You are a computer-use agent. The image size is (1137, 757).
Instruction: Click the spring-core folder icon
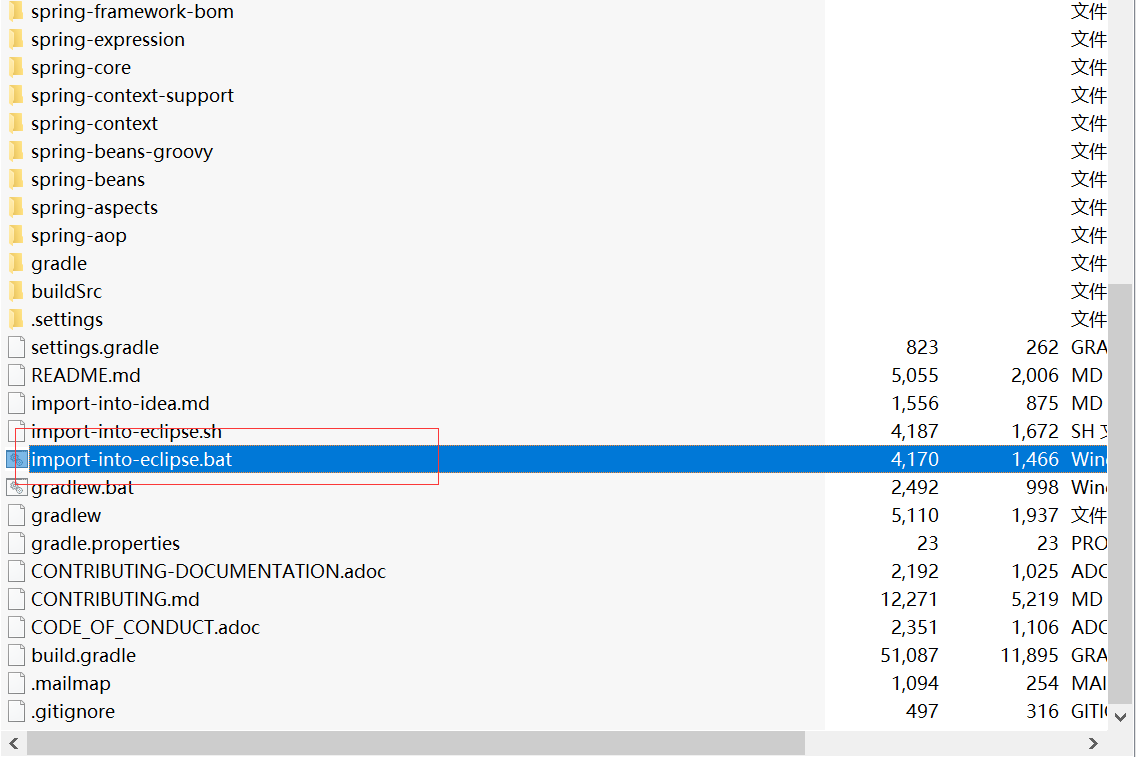(16, 67)
